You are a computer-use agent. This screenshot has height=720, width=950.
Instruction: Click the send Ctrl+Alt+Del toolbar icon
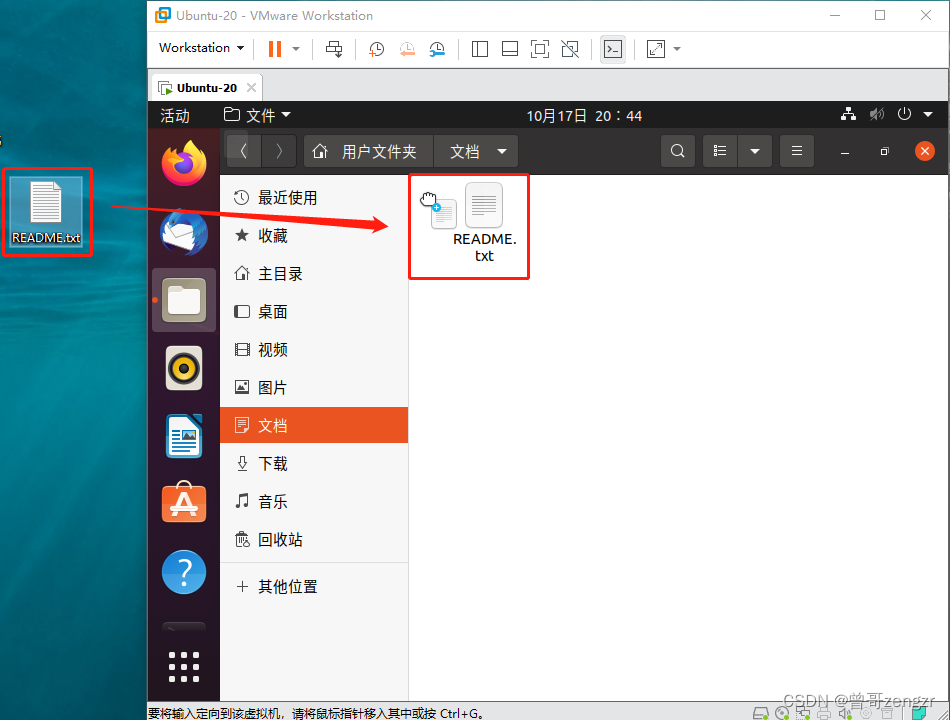(x=334, y=48)
